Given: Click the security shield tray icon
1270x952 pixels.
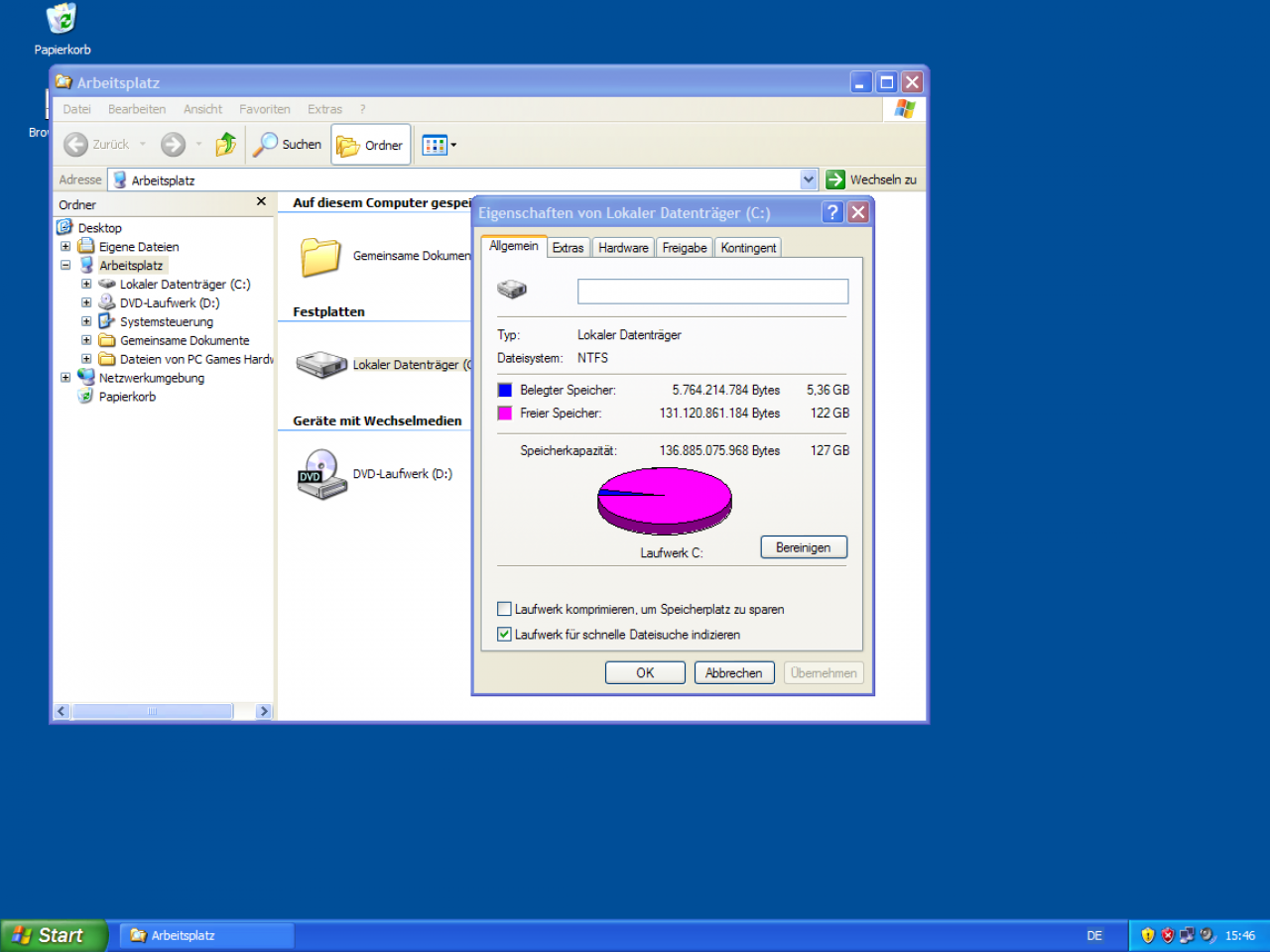Looking at the screenshot, I should coord(1148,935).
